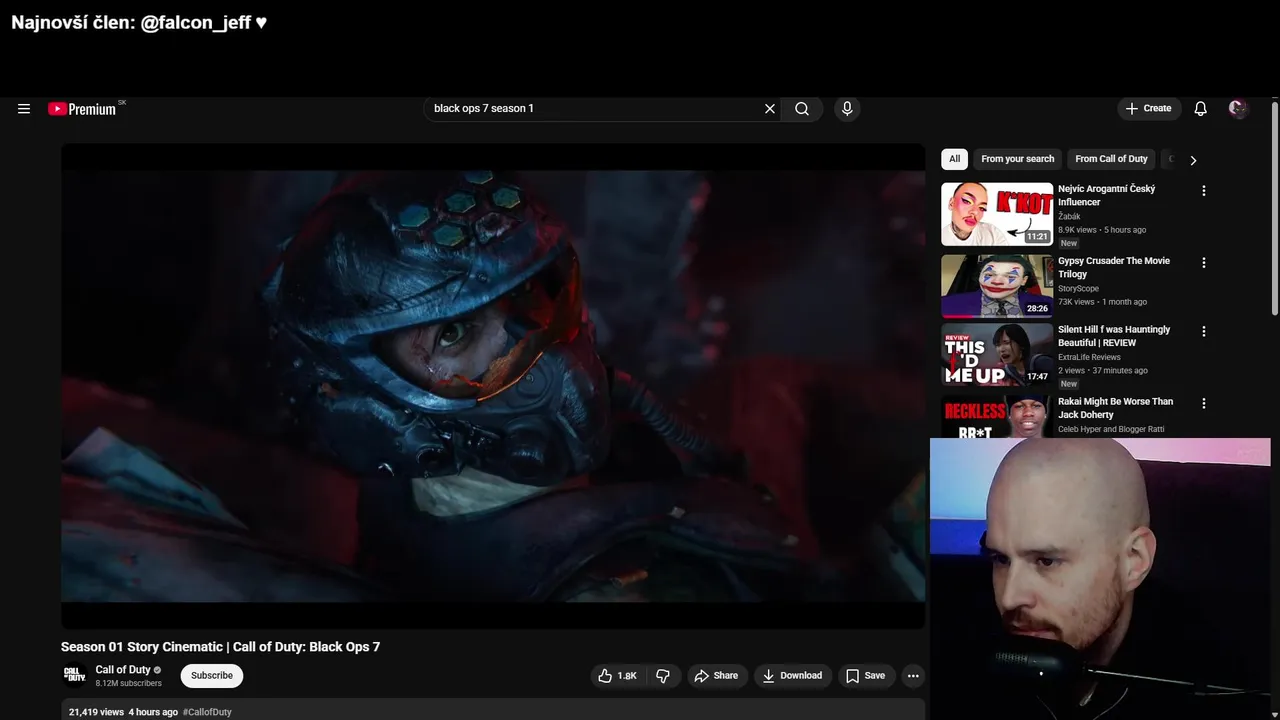Run search with magnifier button
This screenshot has height=720, width=1280.
click(x=802, y=109)
